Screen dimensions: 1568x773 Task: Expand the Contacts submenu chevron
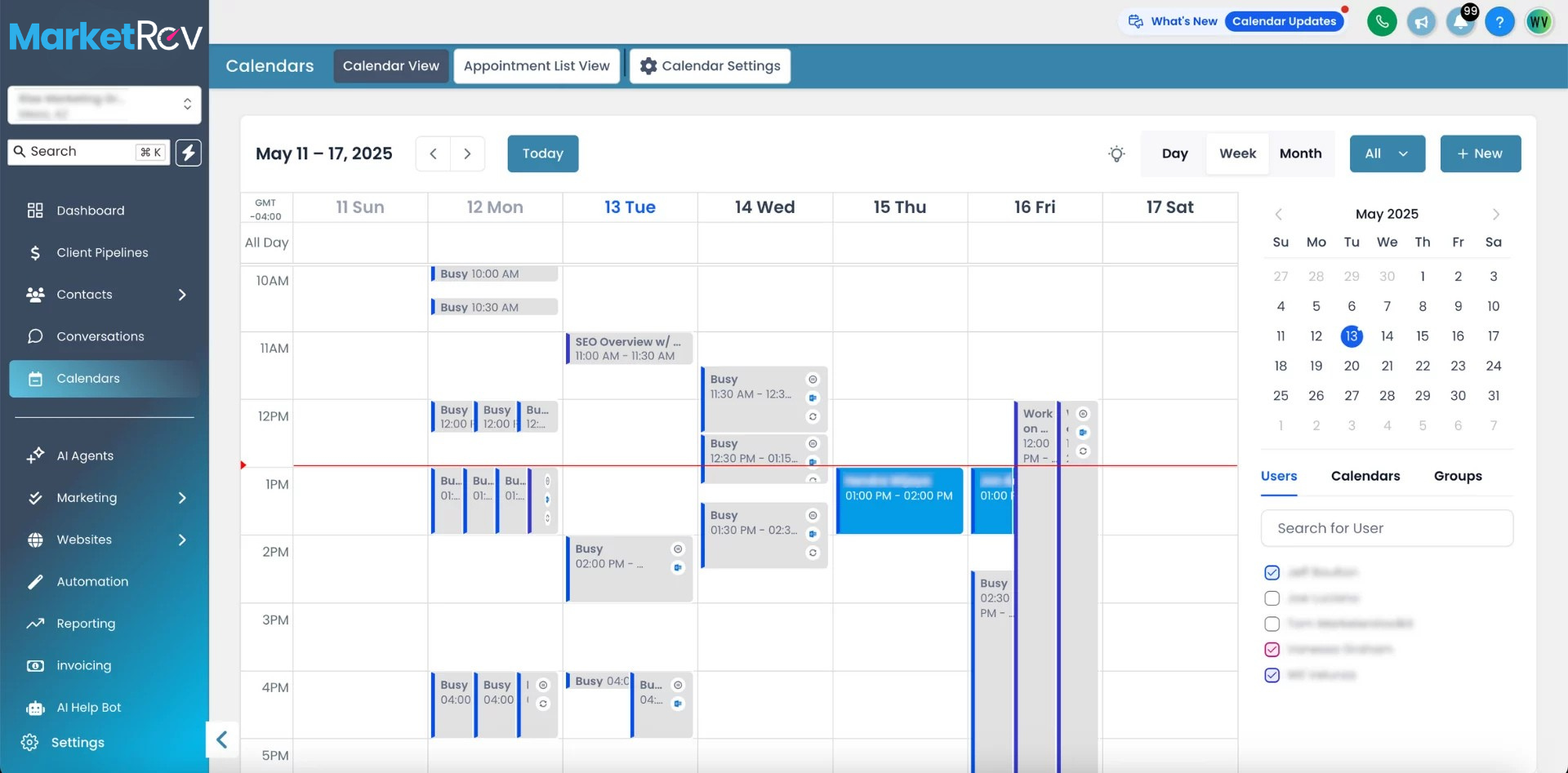[x=182, y=295]
